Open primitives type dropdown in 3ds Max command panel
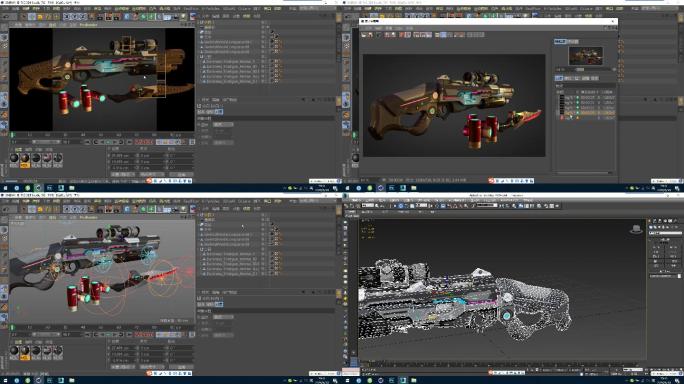 (x=666, y=233)
